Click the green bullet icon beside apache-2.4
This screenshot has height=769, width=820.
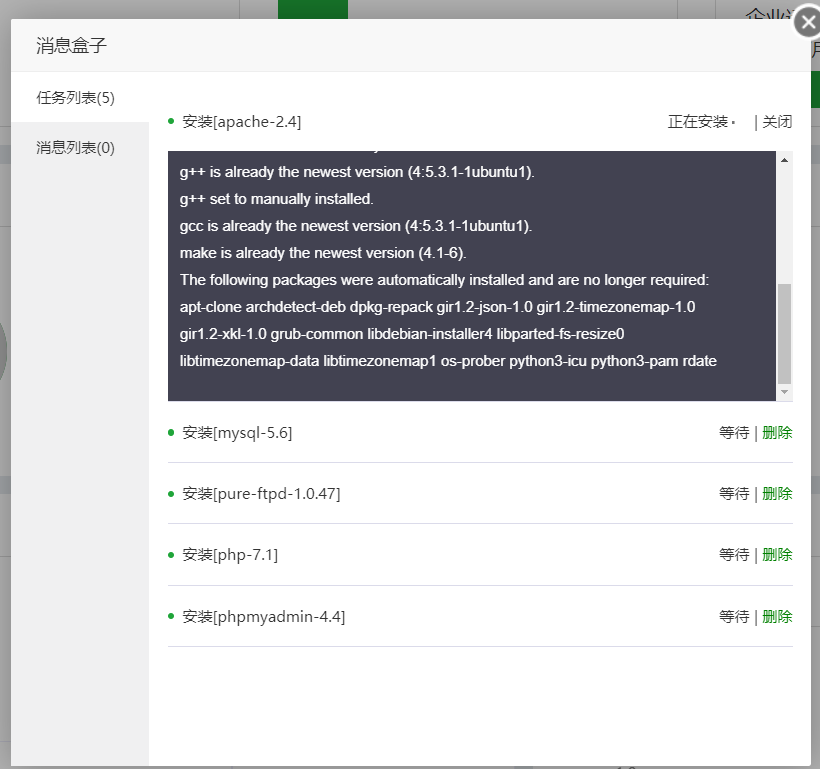[171, 122]
